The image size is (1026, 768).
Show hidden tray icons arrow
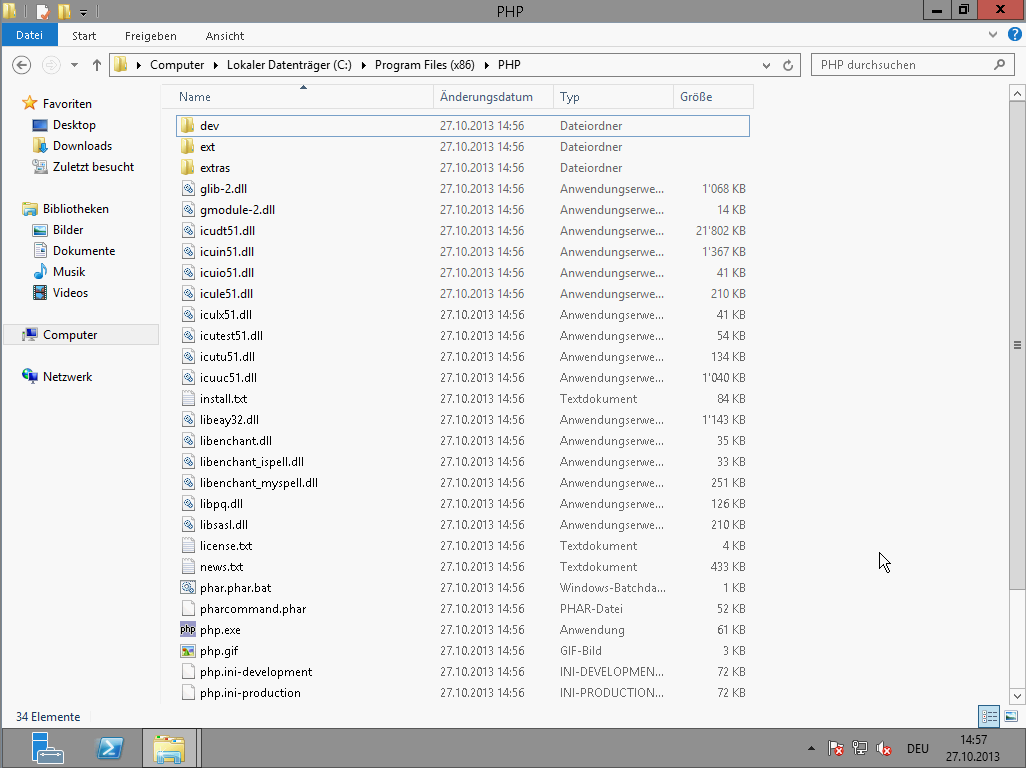tap(811, 748)
